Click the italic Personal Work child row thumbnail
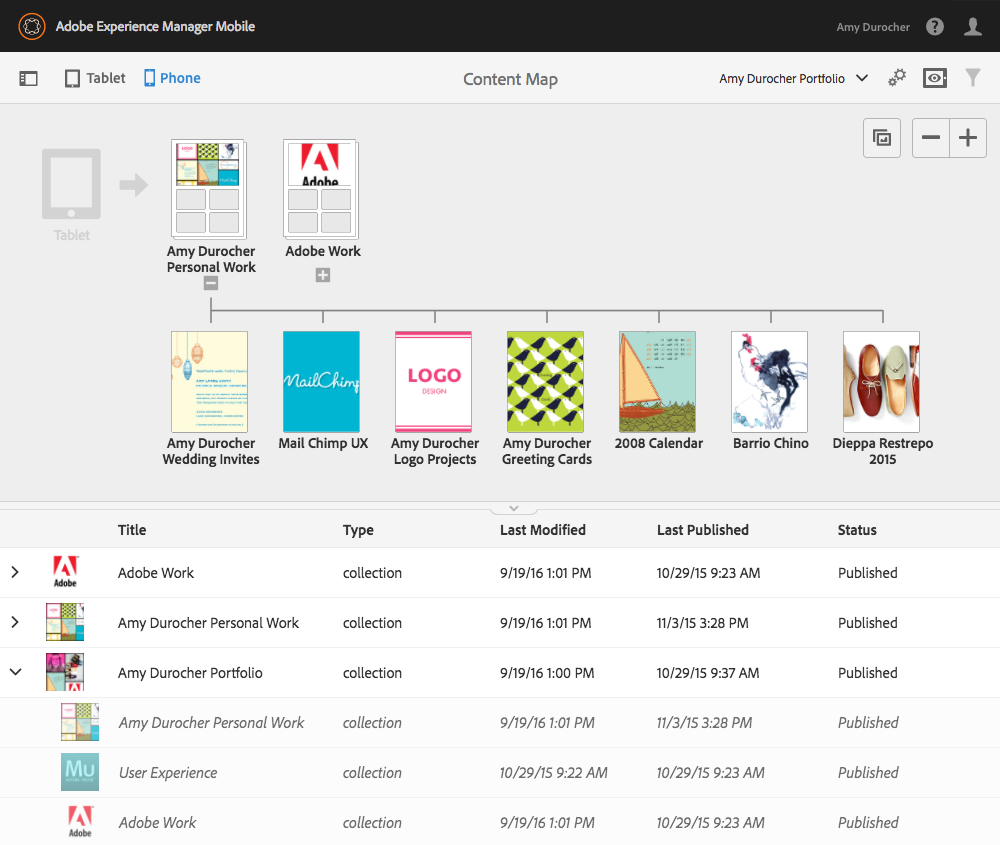Image resolution: width=1000 pixels, height=845 pixels. 80,722
